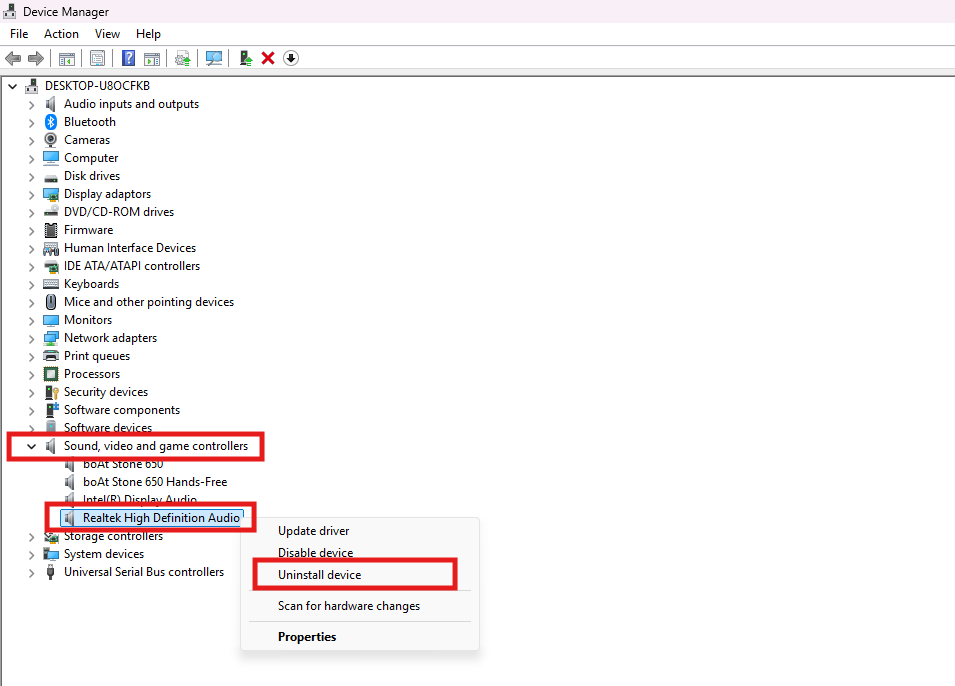This screenshot has height=686, width=955.
Task: Collapse Sound, video and game controllers
Action: pos(32,447)
